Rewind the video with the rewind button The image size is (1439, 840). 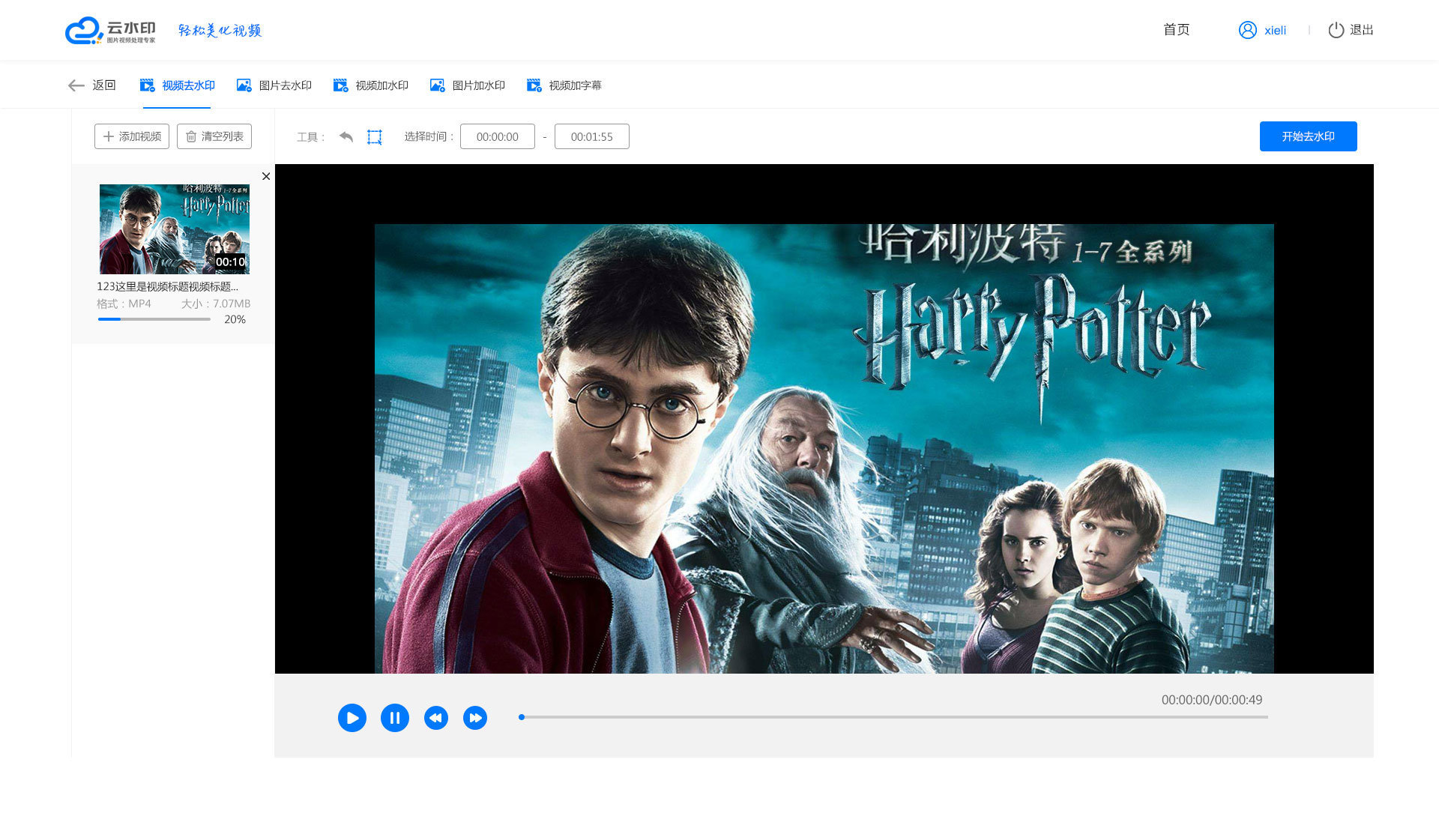tap(436, 718)
